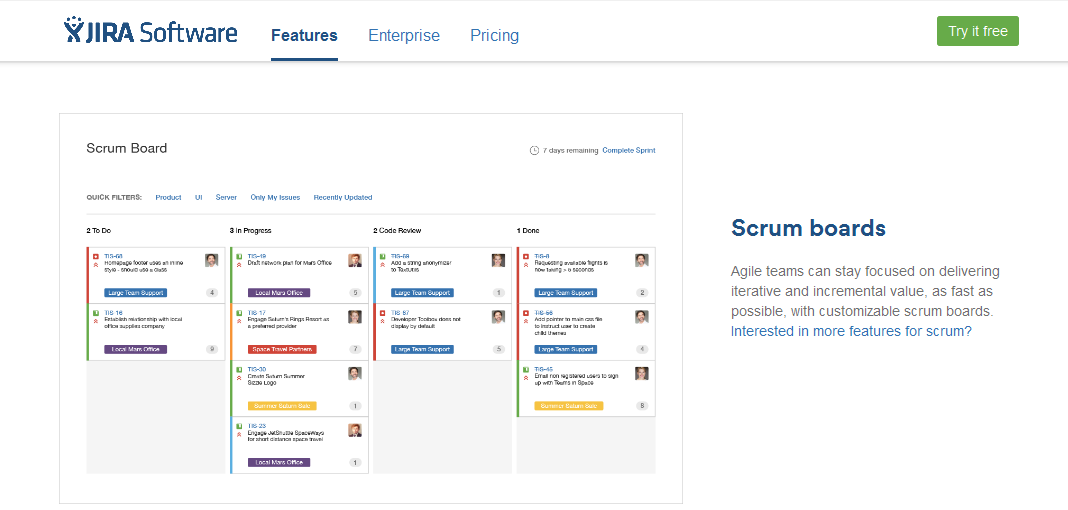The width and height of the screenshot is (1068, 510).
Task: Open the Pricing page
Action: coord(494,35)
